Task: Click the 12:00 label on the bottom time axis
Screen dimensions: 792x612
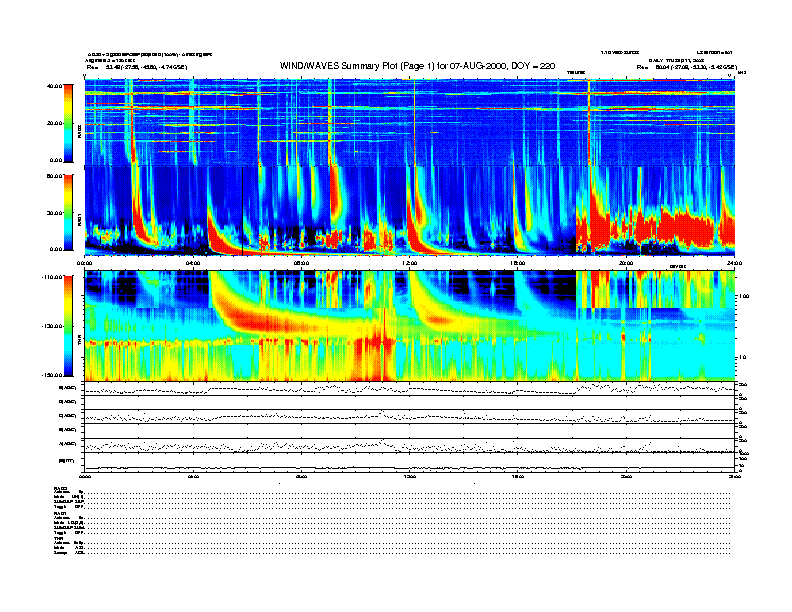Action: pos(409,476)
